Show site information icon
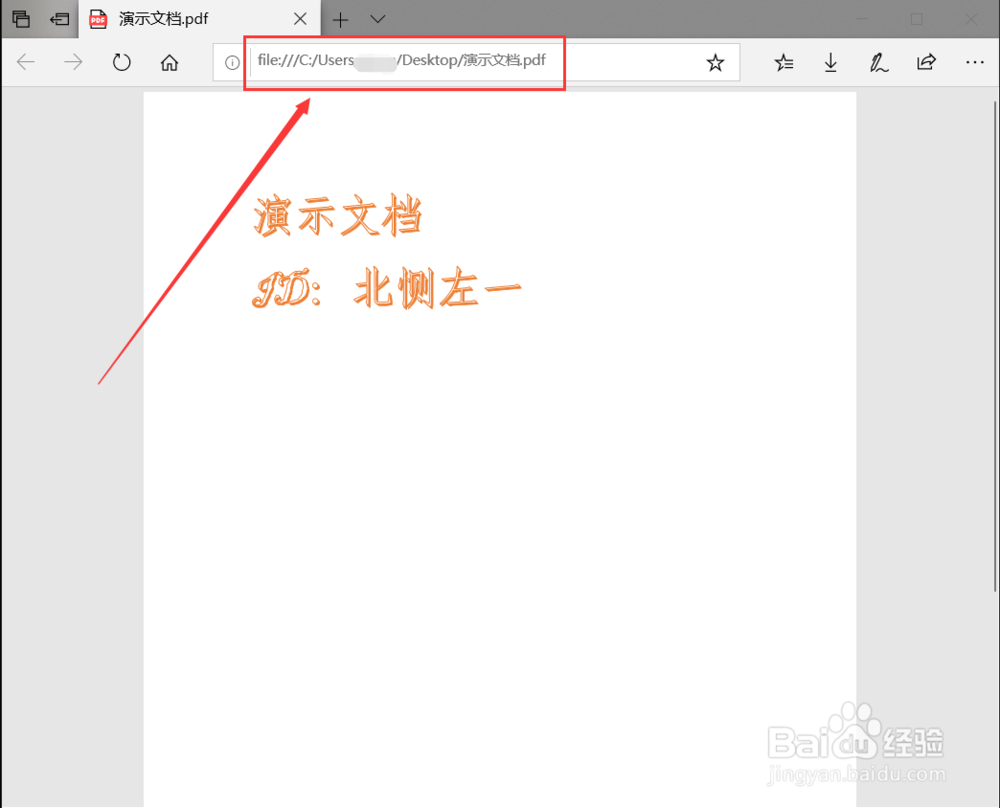1000x808 pixels. pos(232,62)
